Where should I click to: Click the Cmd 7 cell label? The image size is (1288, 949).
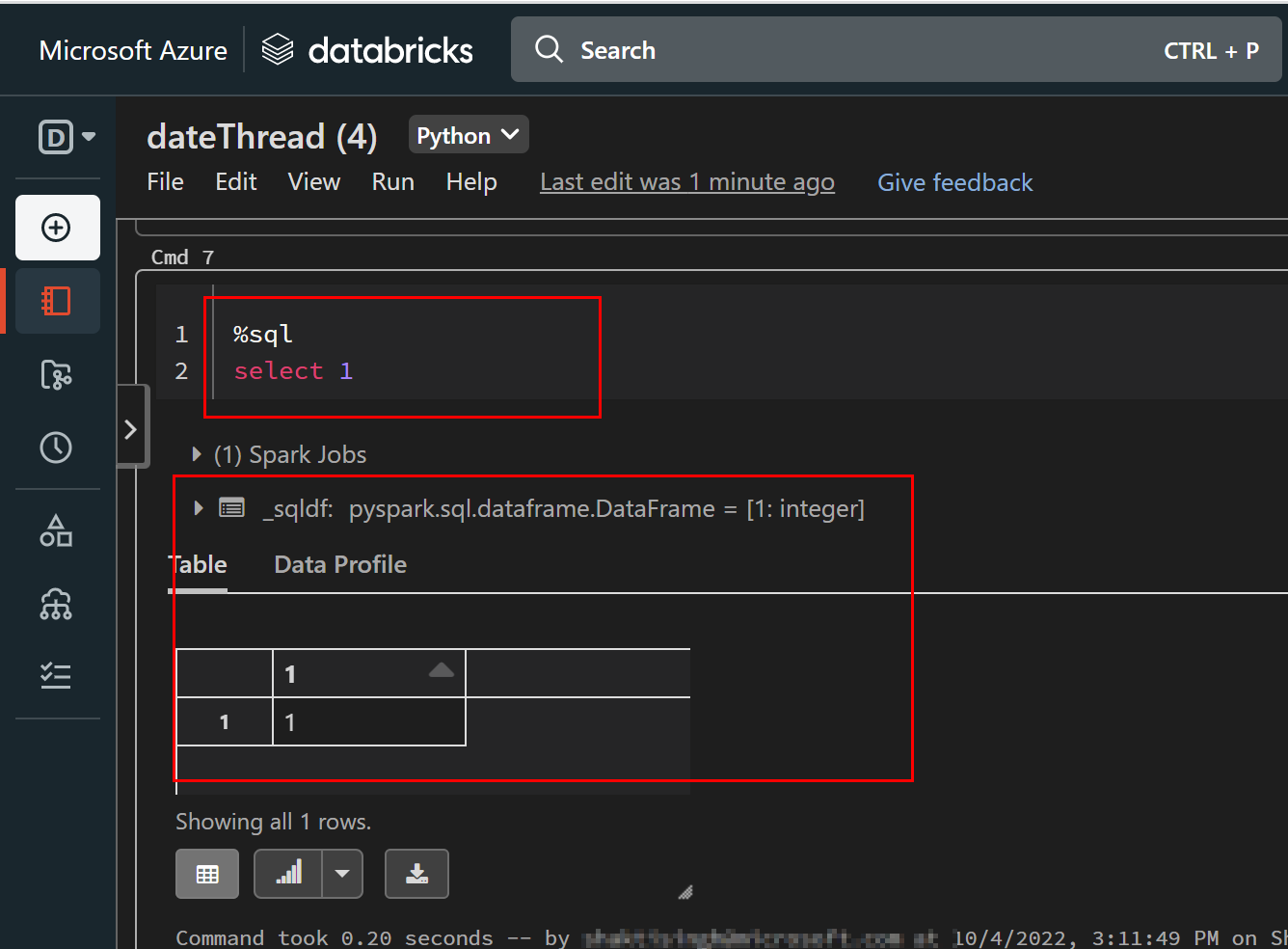[x=182, y=257]
